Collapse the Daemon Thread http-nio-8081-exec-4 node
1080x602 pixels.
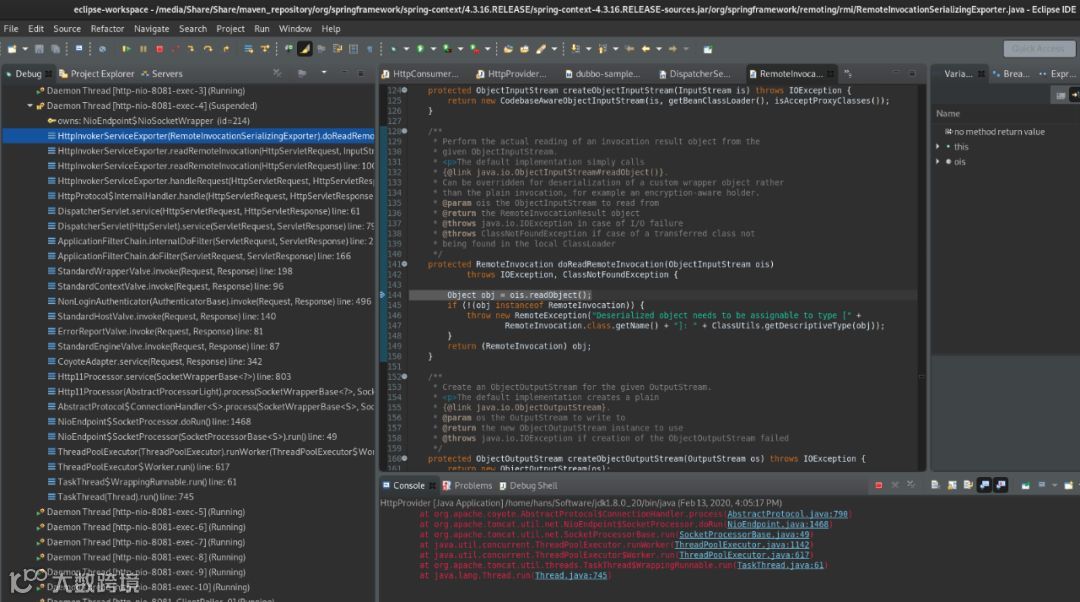(30, 105)
